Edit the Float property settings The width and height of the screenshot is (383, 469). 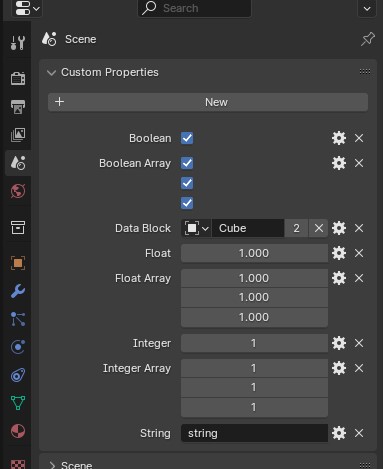339,253
